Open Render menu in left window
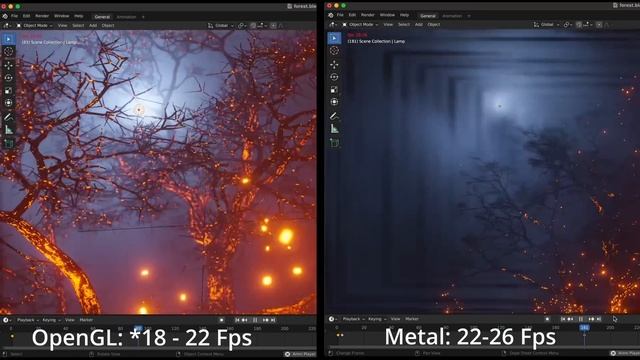The height and width of the screenshot is (360, 640). [x=42, y=16]
